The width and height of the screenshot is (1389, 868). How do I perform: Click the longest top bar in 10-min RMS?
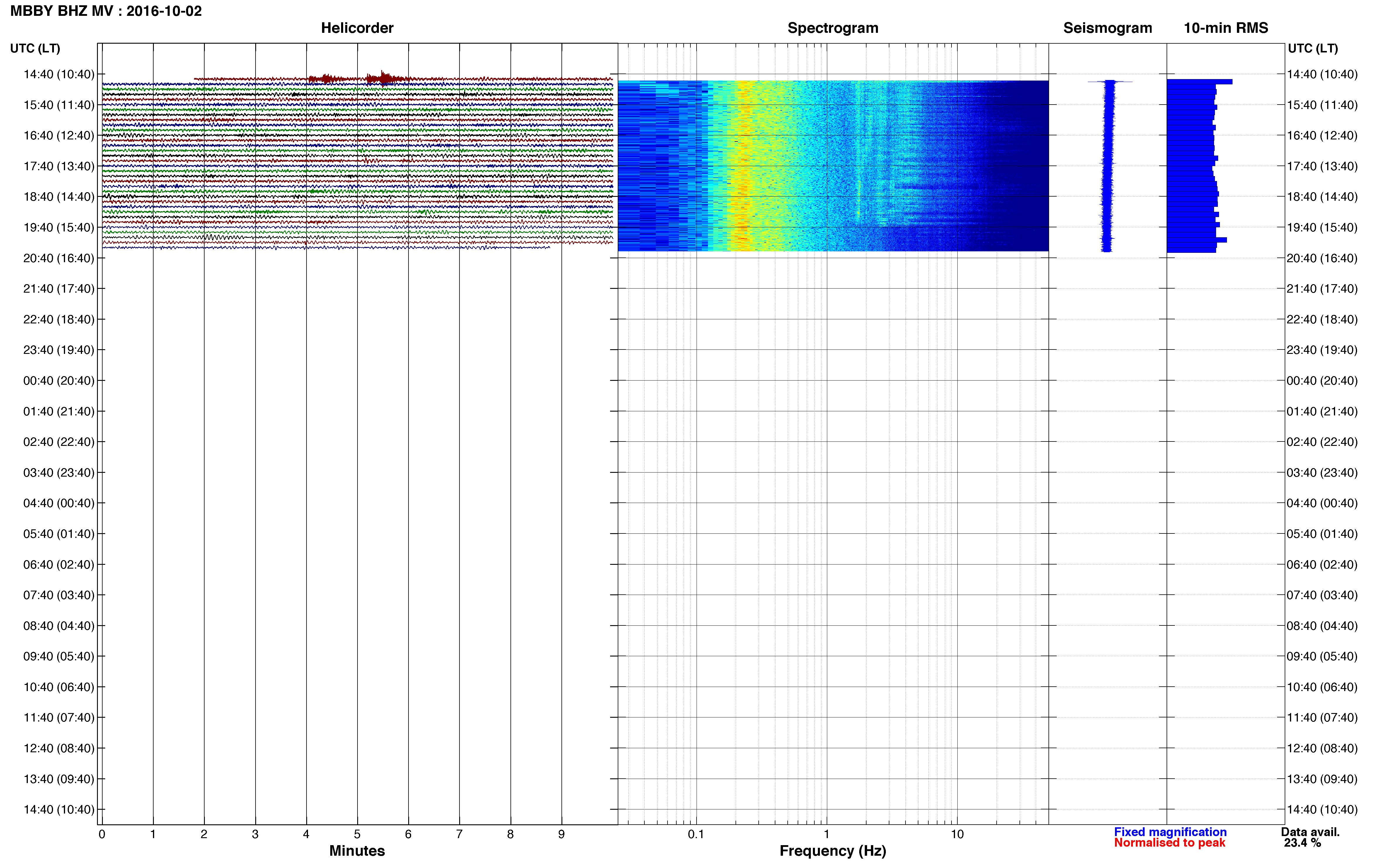pyautogui.click(x=1199, y=81)
